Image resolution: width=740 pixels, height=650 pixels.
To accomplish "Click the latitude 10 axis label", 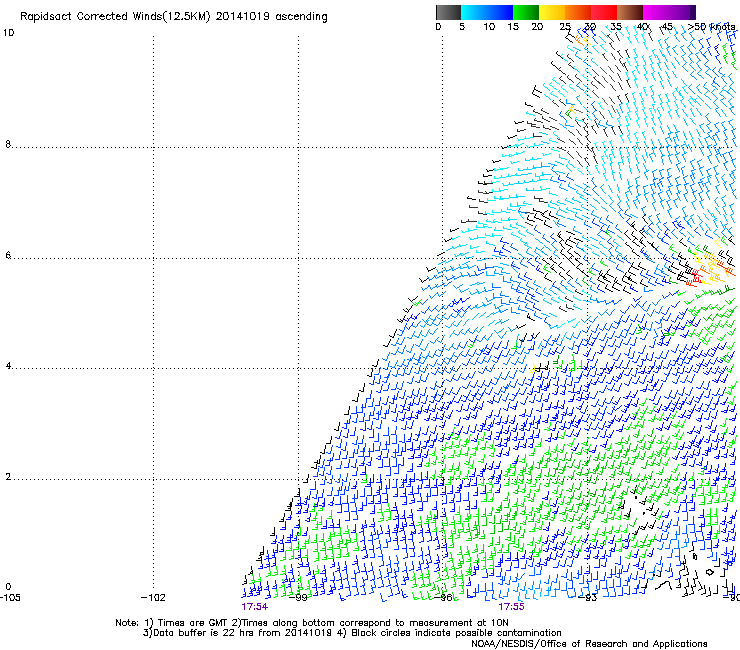I will (x=9, y=33).
